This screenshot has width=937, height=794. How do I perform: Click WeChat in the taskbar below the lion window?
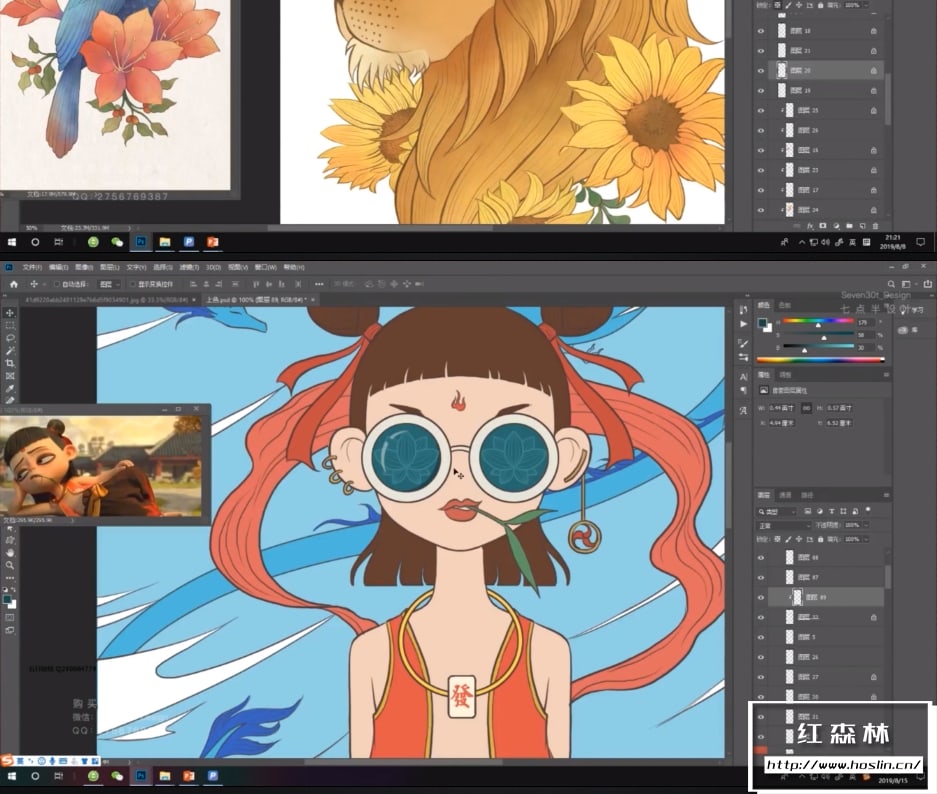point(117,242)
